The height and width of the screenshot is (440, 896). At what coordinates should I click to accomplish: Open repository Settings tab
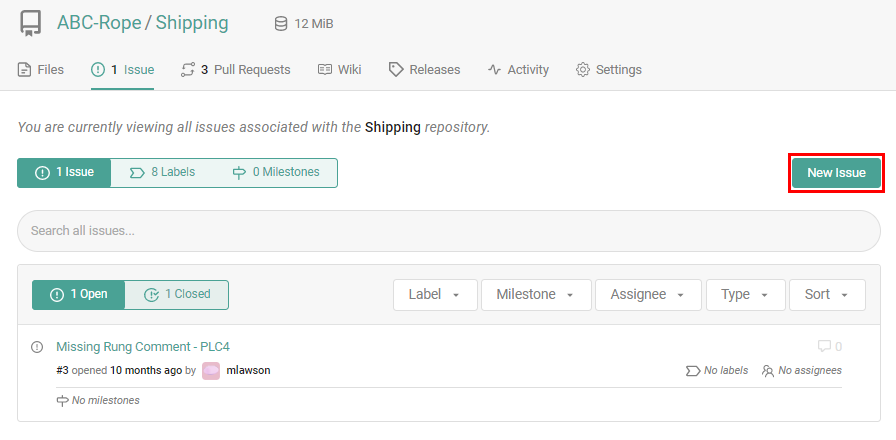(608, 70)
